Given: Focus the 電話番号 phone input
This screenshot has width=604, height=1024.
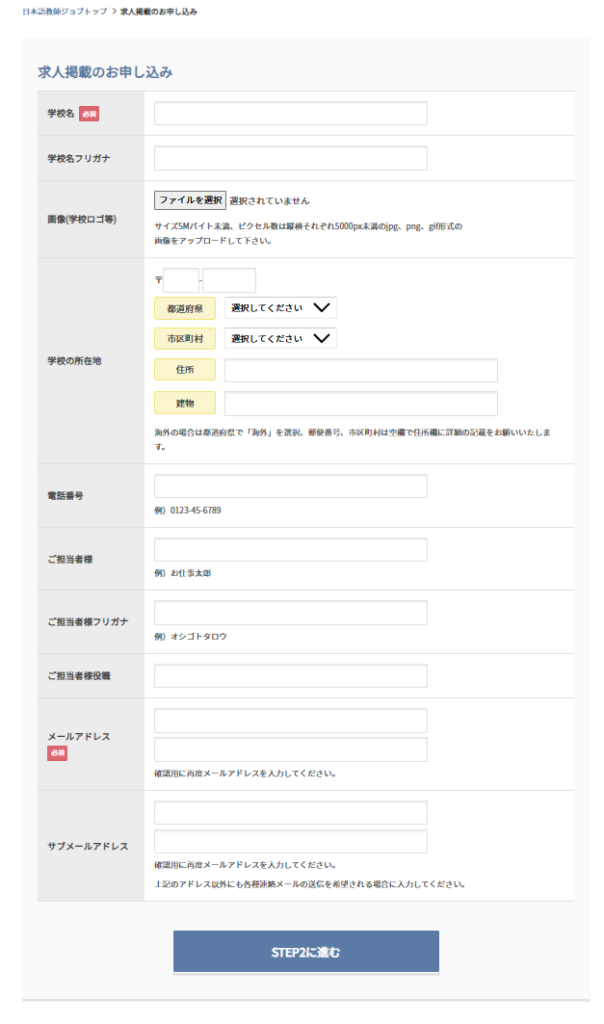Looking at the screenshot, I should pyautogui.click(x=290, y=486).
